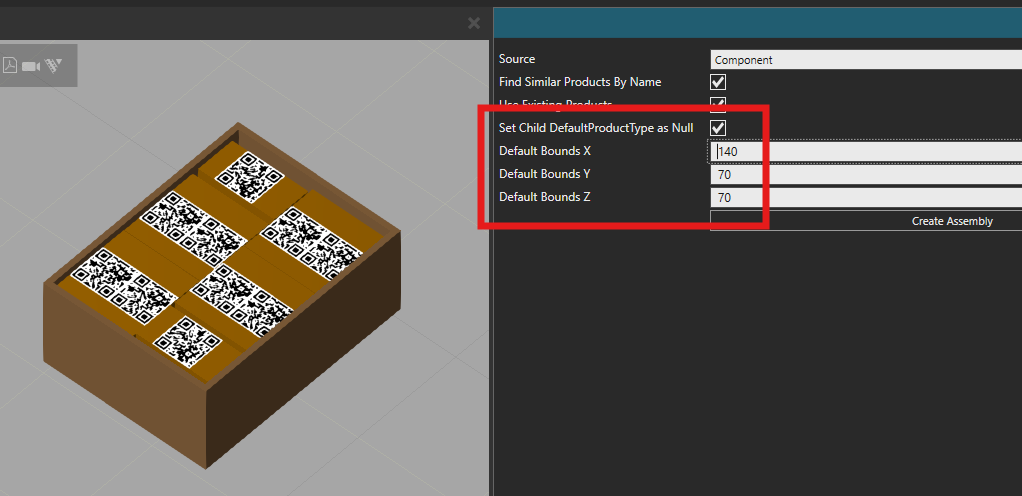Disable Set Child DefaultProductType as Null
Viewport: 1022px width, 496px height.
(718, 128)
